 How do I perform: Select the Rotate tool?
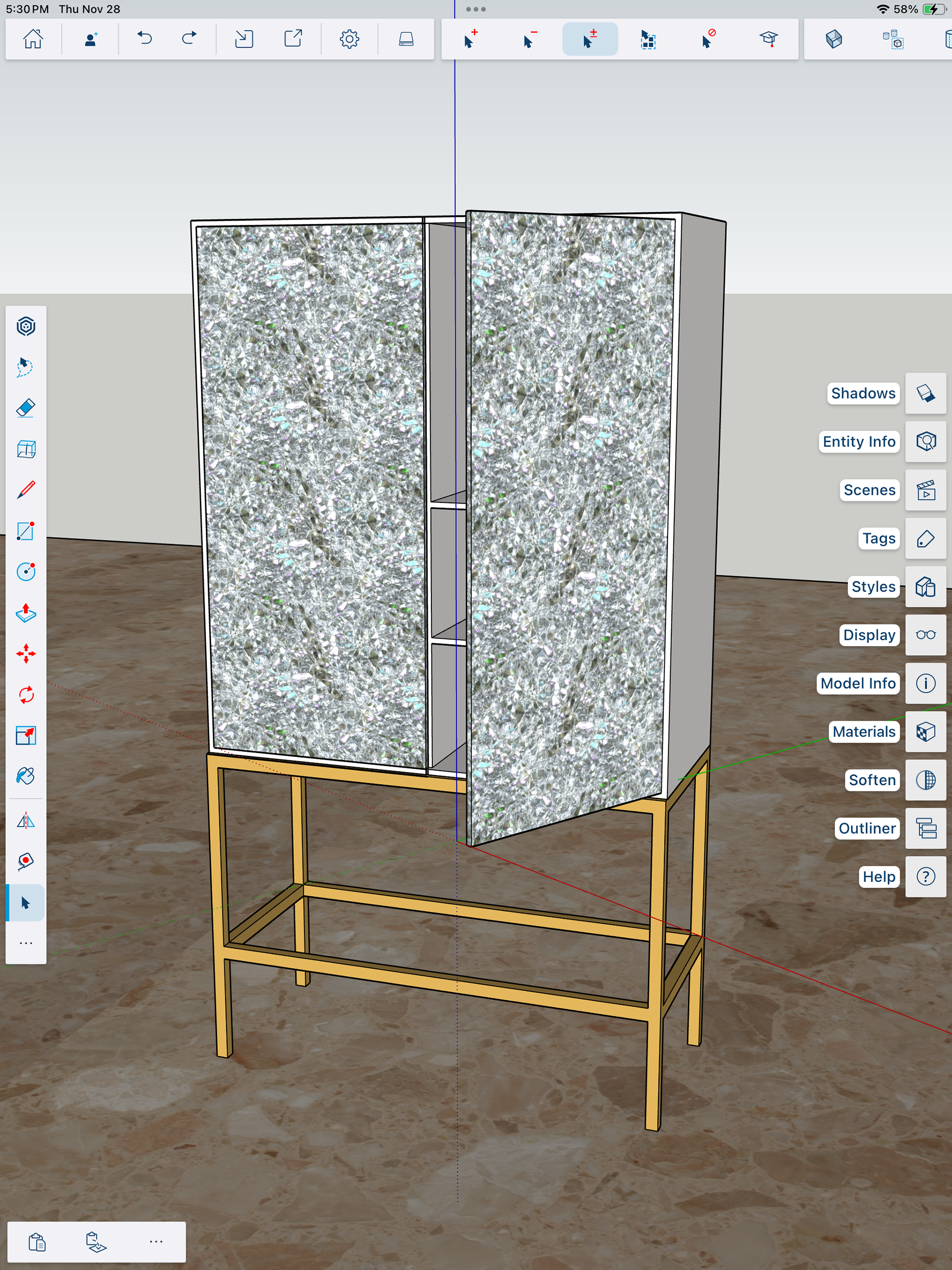26,695
